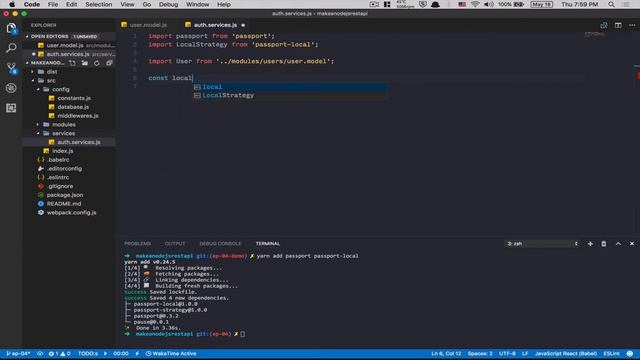The image size is (640, 360).
Task: Kill the terminal with trash icon
Action: (604, 244)
